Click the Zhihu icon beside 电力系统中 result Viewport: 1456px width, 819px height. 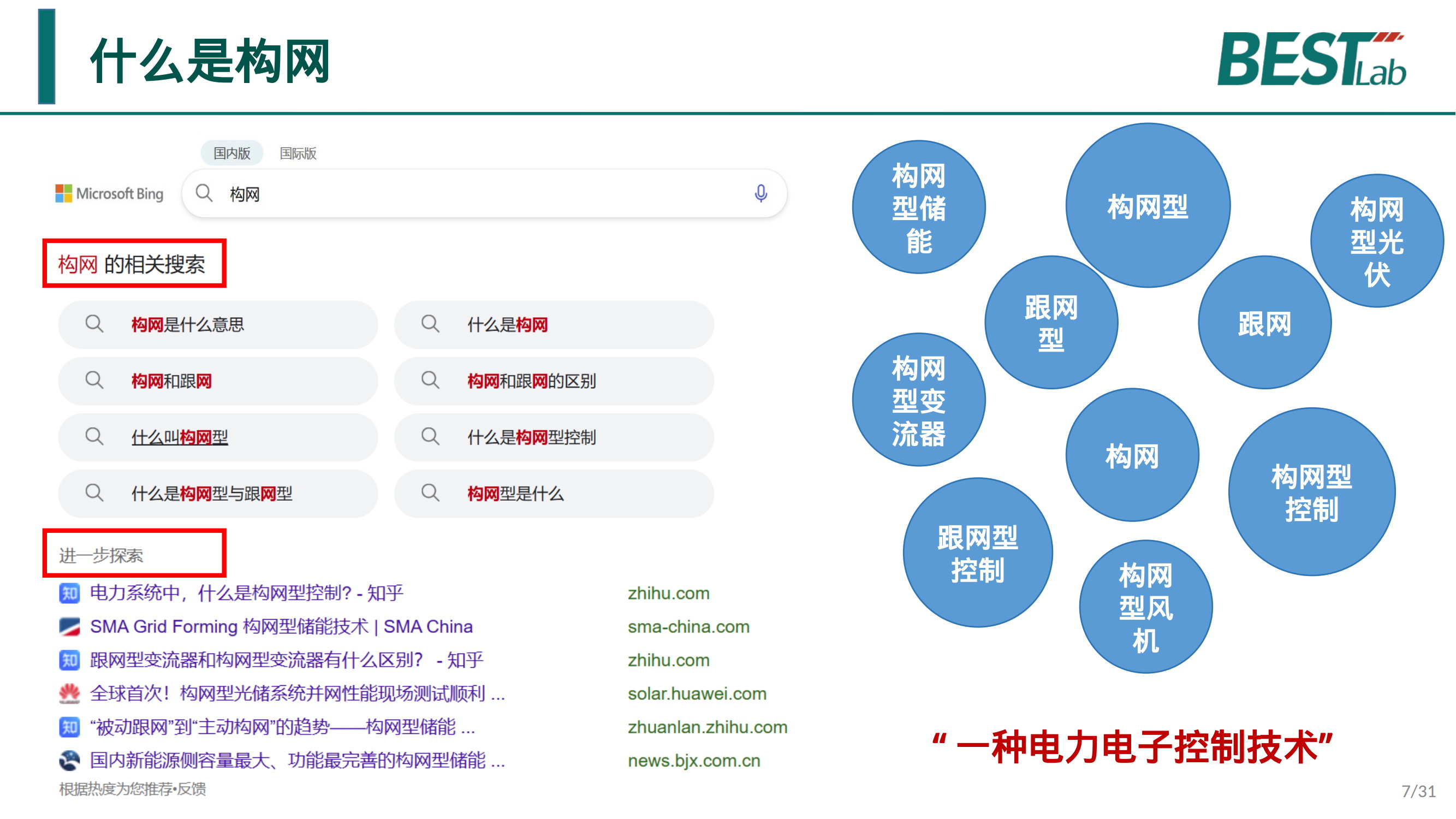pyautogui.click(x=69, y=594)
